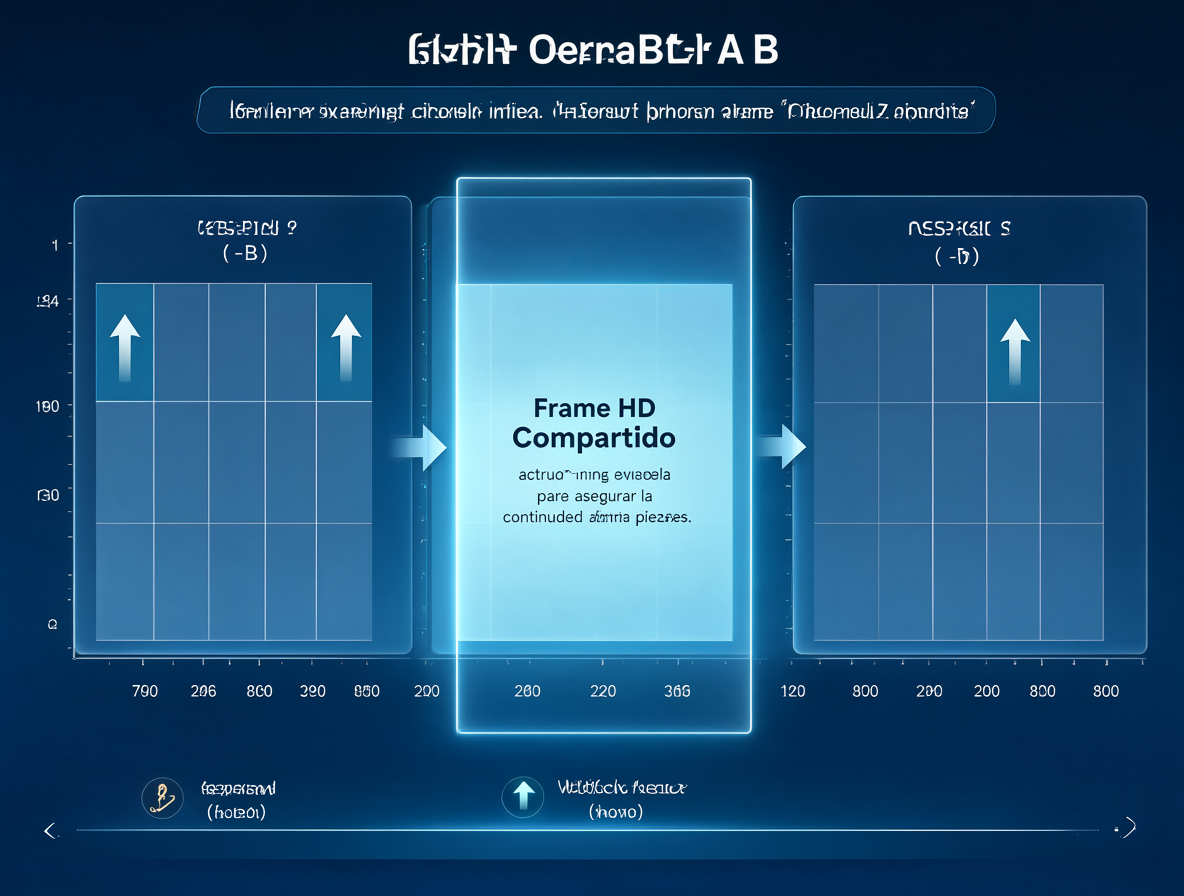Select the 'Frame HD Compartido' heading

(x=594, y=423)
